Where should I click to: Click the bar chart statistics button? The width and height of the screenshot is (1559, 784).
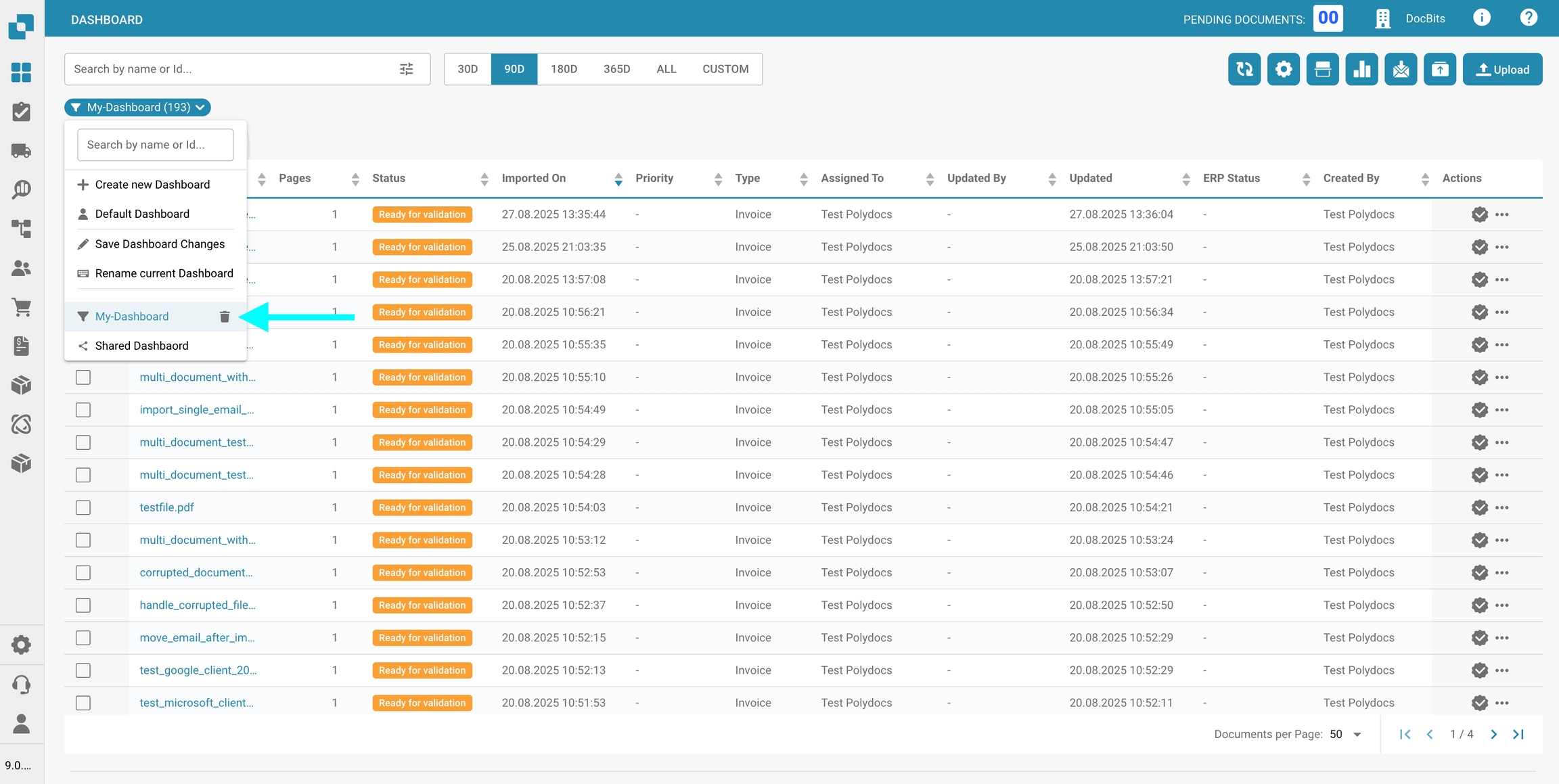point(1361,69)
